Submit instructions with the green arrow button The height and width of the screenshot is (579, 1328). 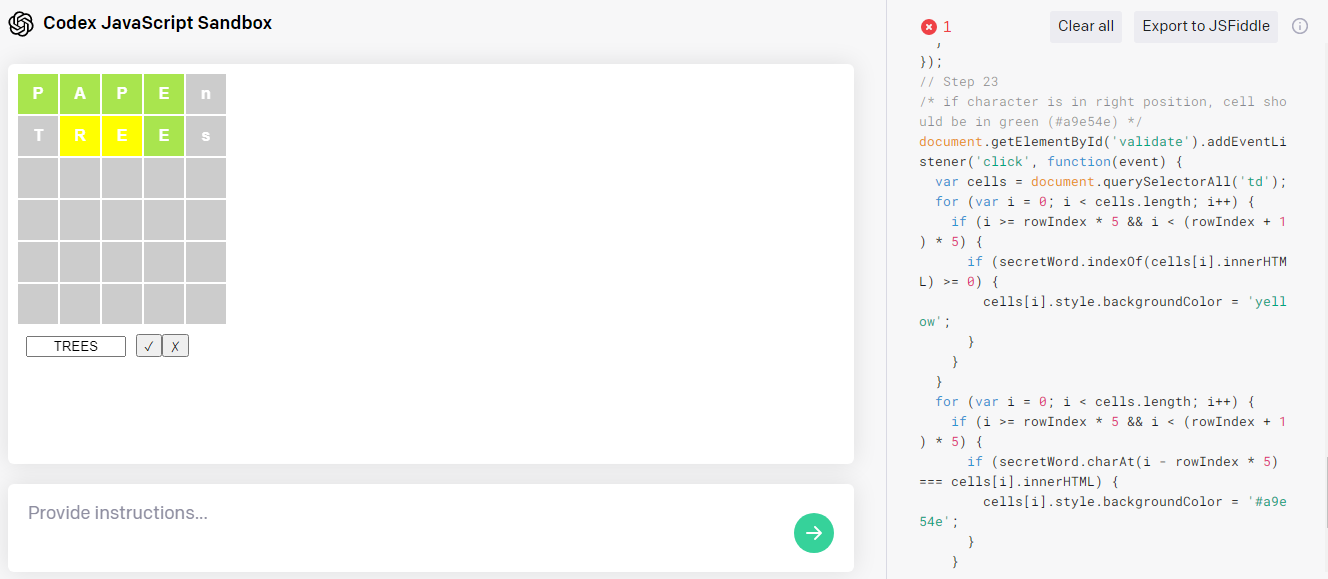point(814,532)
